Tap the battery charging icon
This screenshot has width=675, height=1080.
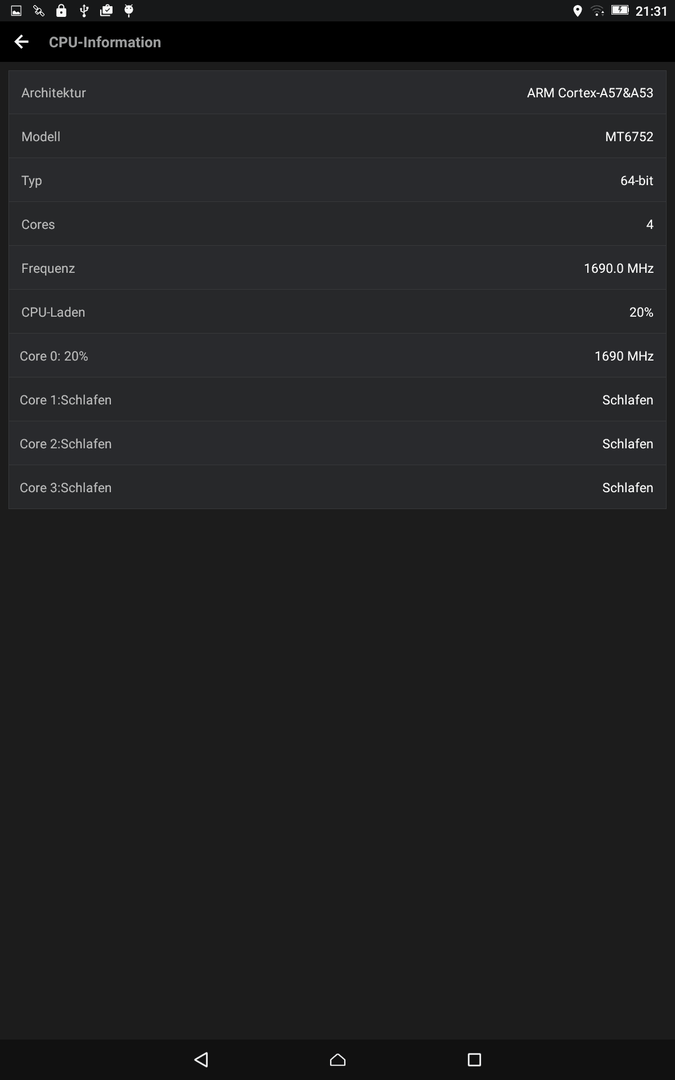point(620,10)
